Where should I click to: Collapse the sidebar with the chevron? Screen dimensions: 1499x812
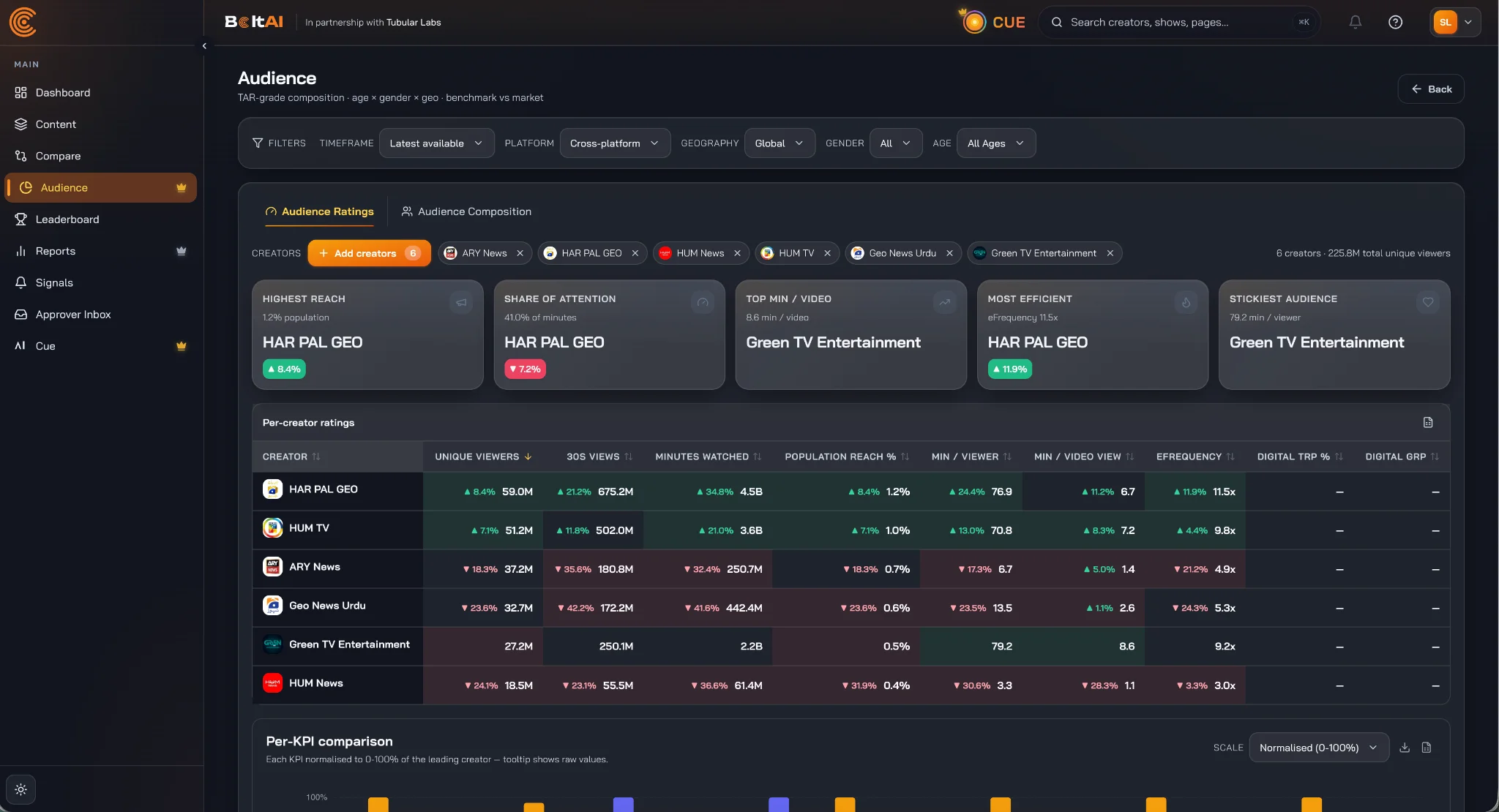click(204, 45)
